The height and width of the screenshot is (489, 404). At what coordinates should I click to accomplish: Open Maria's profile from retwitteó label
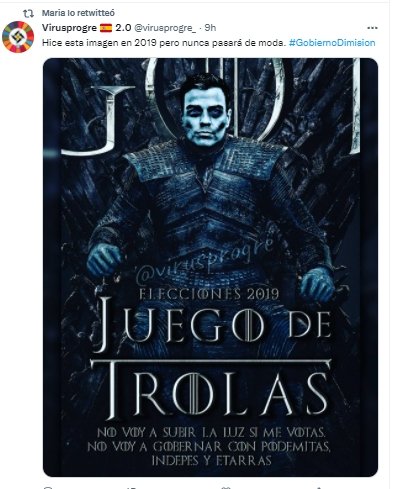click(x=78, y=13)
